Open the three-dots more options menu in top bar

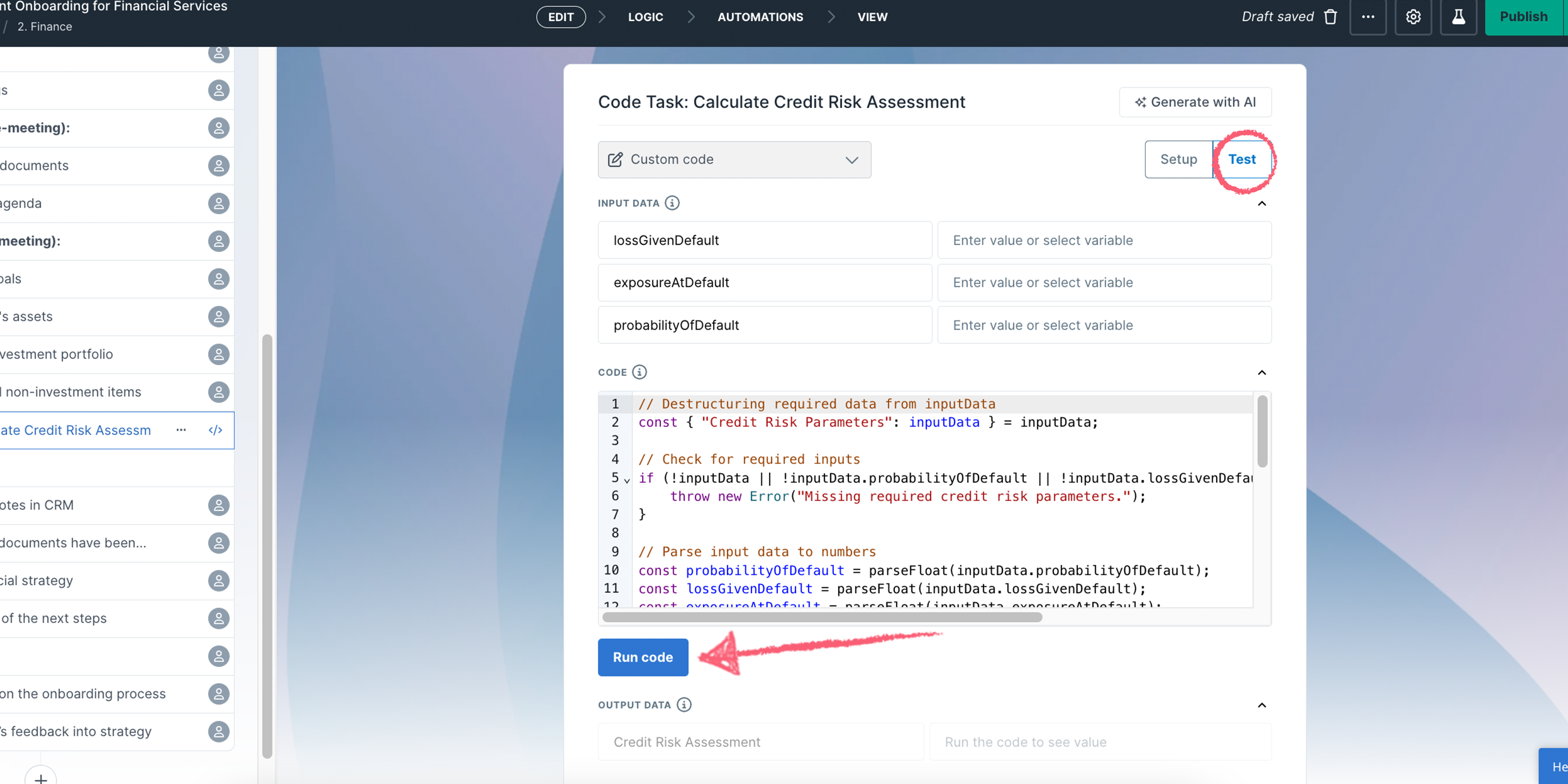coord(1368,17)
